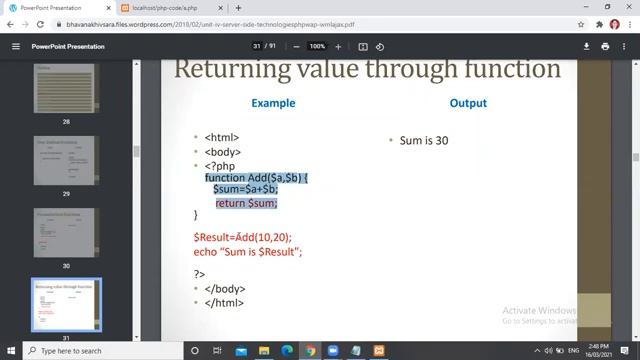Rotate the document counterclockwise
The image size is (640, 360).
coord(380,47)
